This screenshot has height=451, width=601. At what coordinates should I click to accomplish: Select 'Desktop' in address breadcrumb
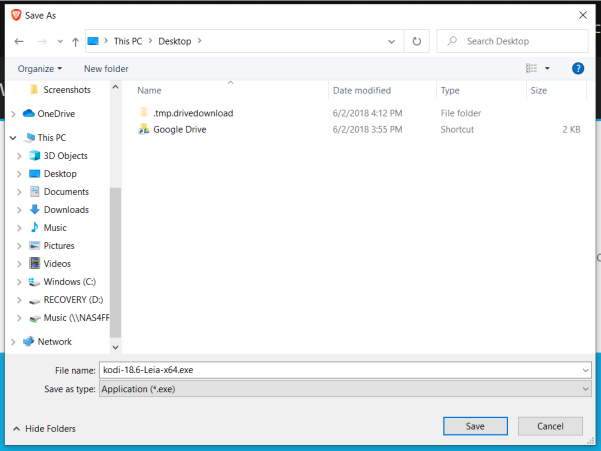175,41
